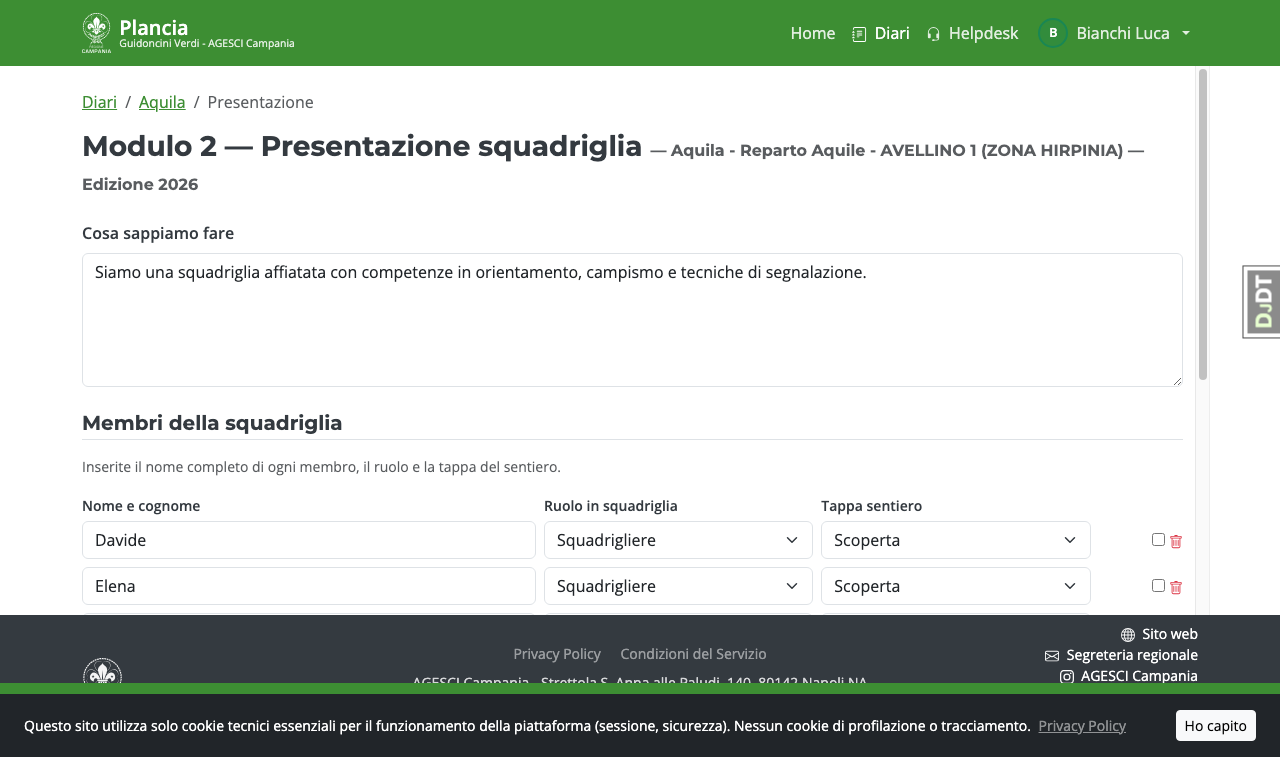Open the Segreteria regionale footer link

click(1121, 655)
